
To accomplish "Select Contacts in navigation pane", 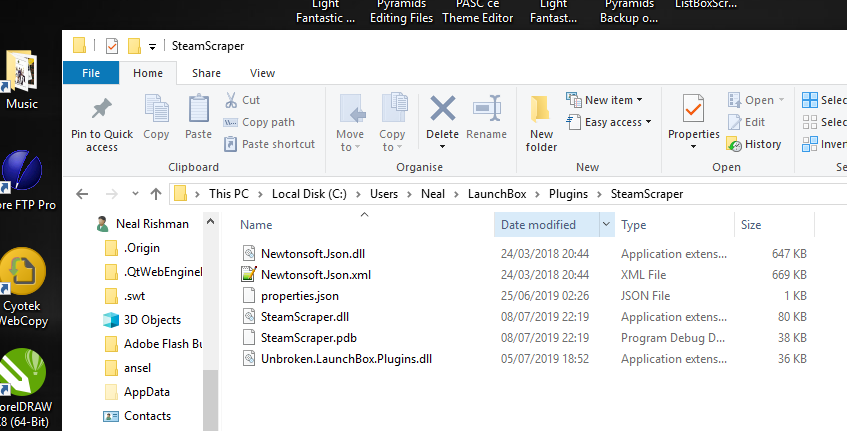I will click(147, 416).
